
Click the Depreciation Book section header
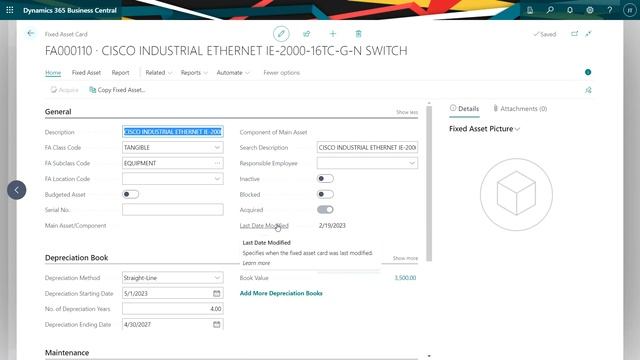coord(76,258)
